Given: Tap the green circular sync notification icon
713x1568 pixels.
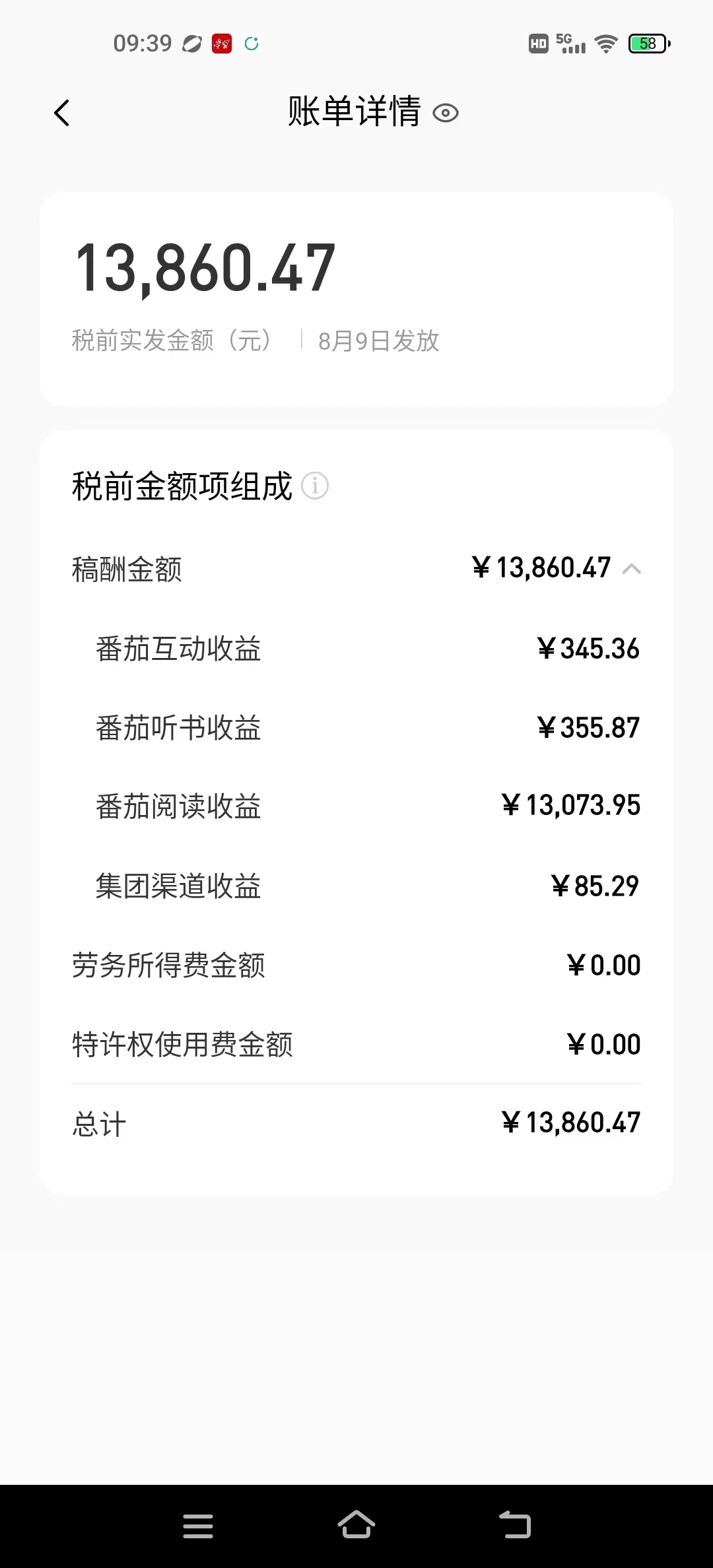Looking at the screenshot, I should (x=252, y=44).
